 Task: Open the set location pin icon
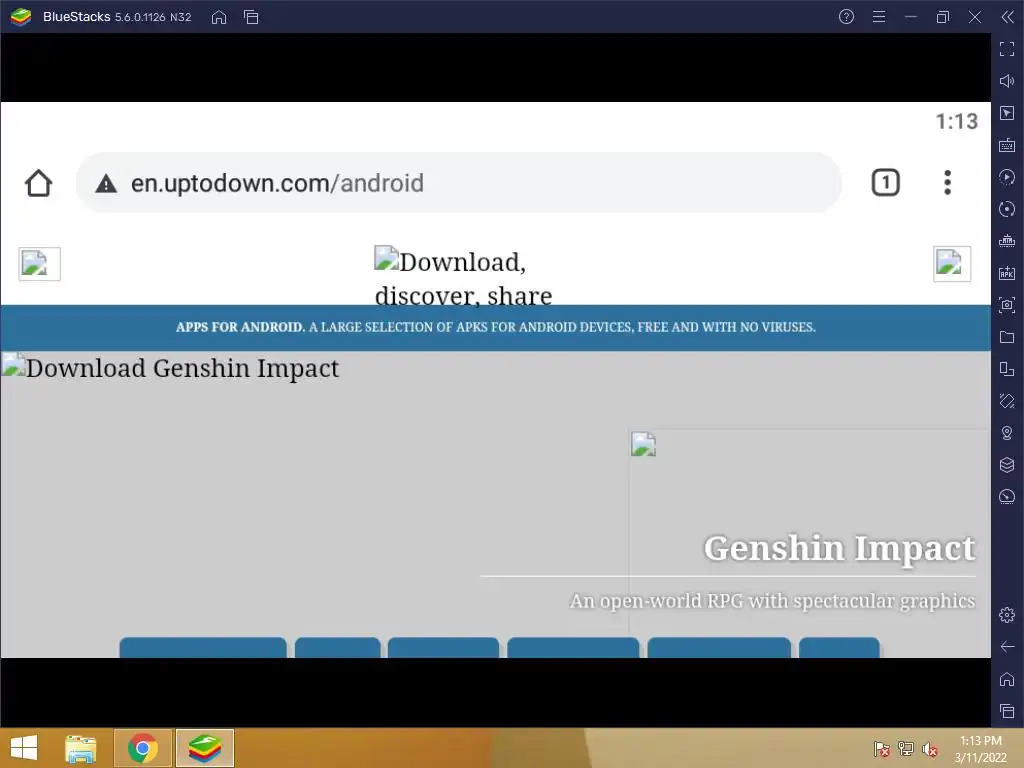coord(1006,433)
